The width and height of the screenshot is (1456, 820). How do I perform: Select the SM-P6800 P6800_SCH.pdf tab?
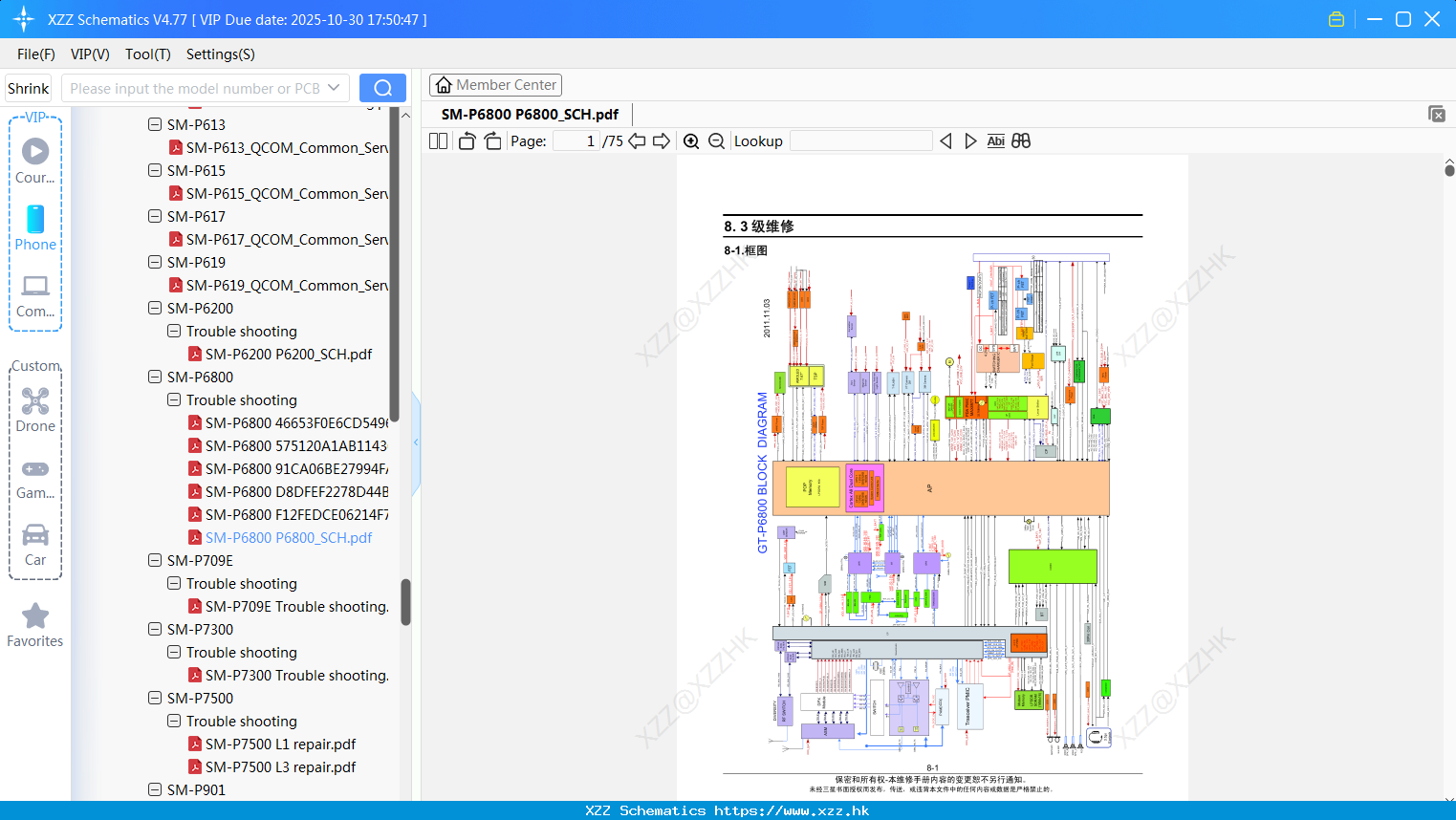click(x=530, y=114)
